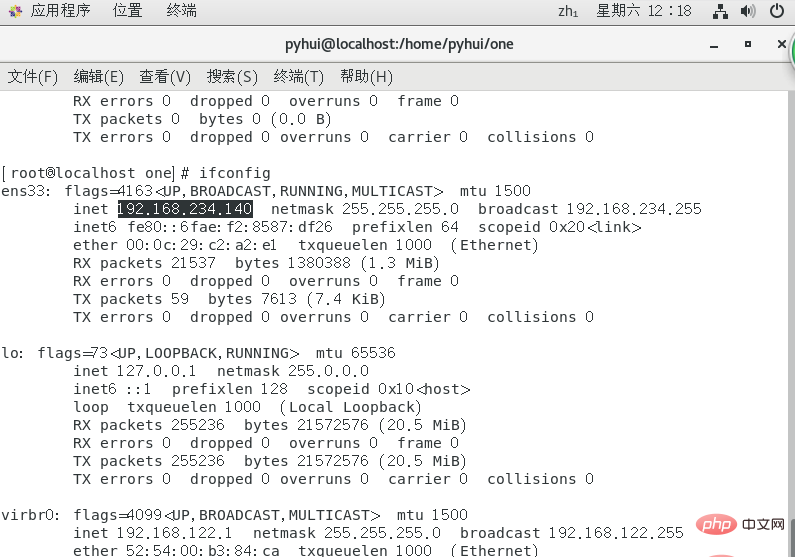Screen dimensions: 795x557
Task: Click broadcast address 192.168.122.255
Action: [616, 533]
